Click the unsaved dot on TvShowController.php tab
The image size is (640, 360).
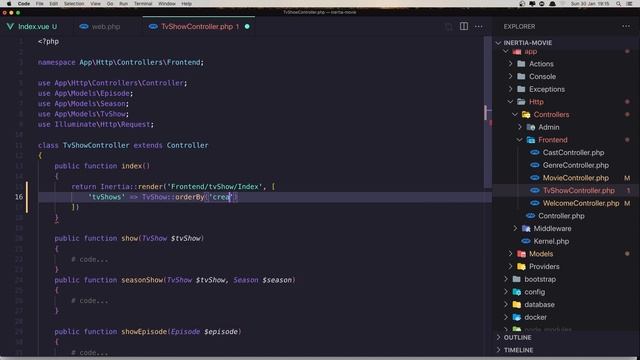247,27
